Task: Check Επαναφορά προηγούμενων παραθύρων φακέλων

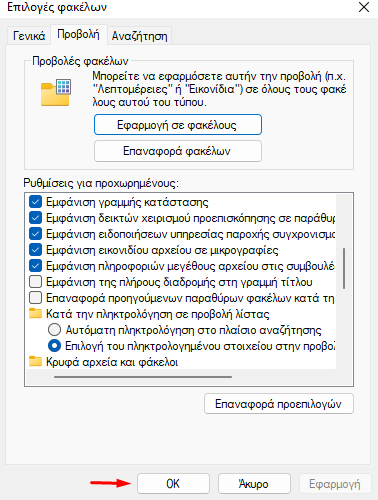Action: [35, 297]
